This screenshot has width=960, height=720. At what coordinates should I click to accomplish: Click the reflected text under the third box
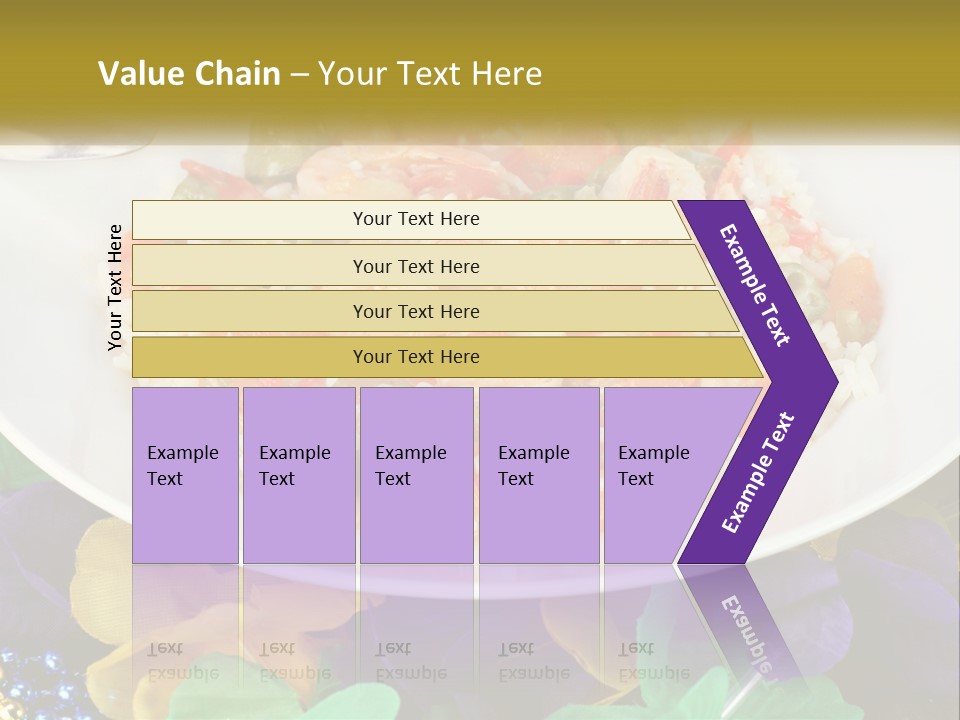pyautogui.click(x=411, y=660)
